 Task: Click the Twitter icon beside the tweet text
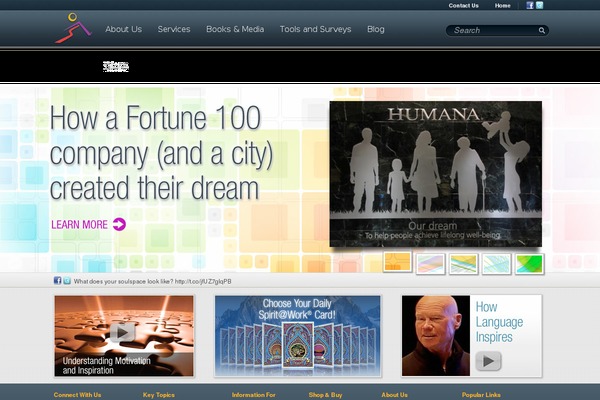pyautogui.click(x=67, y=281)
